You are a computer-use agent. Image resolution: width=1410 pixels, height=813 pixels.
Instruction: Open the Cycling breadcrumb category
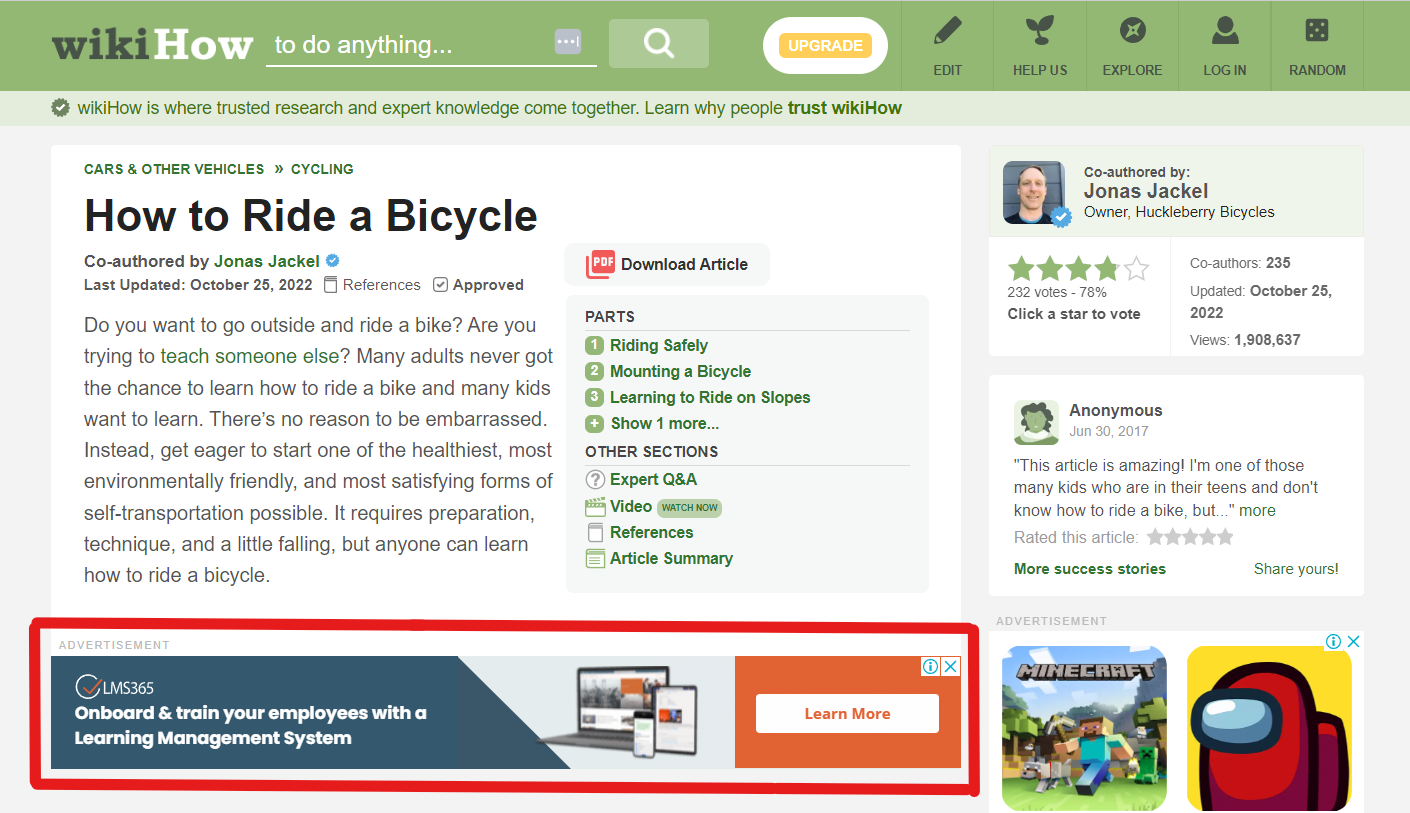[x=322, y=169]
